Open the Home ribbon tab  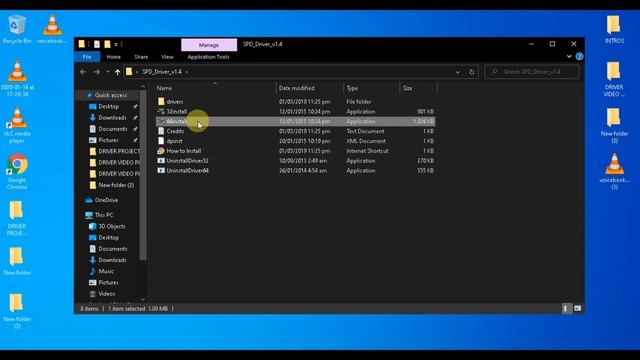tap(113, 57)
